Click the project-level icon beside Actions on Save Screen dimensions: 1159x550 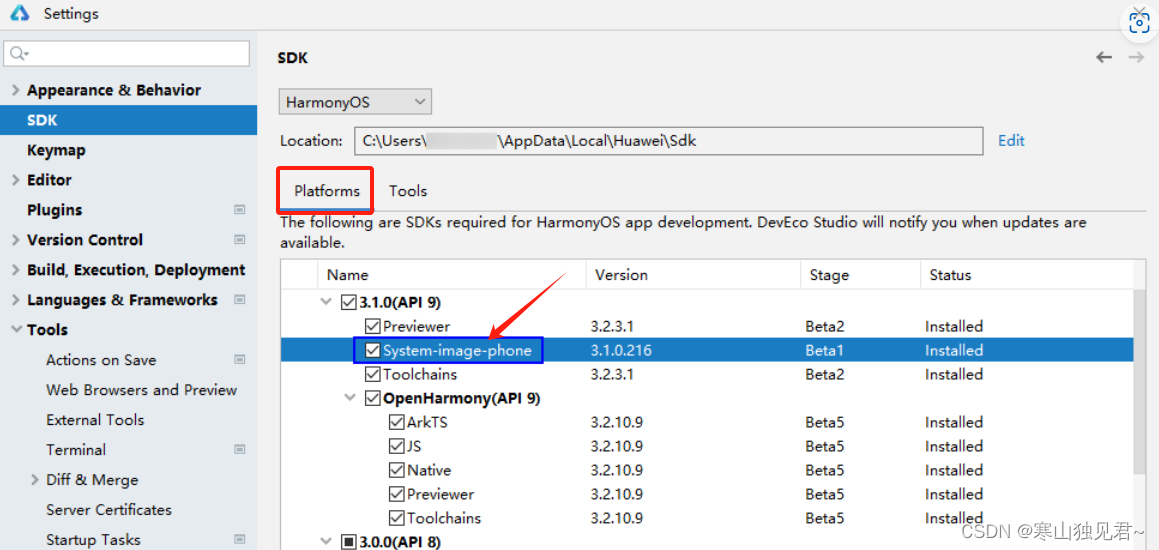tap(239, 360)
